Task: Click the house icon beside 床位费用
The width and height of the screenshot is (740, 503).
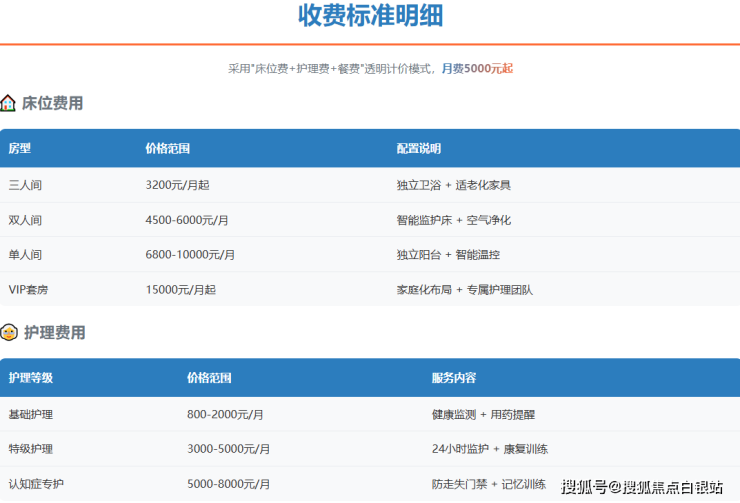Action: [x=8, y=103]
